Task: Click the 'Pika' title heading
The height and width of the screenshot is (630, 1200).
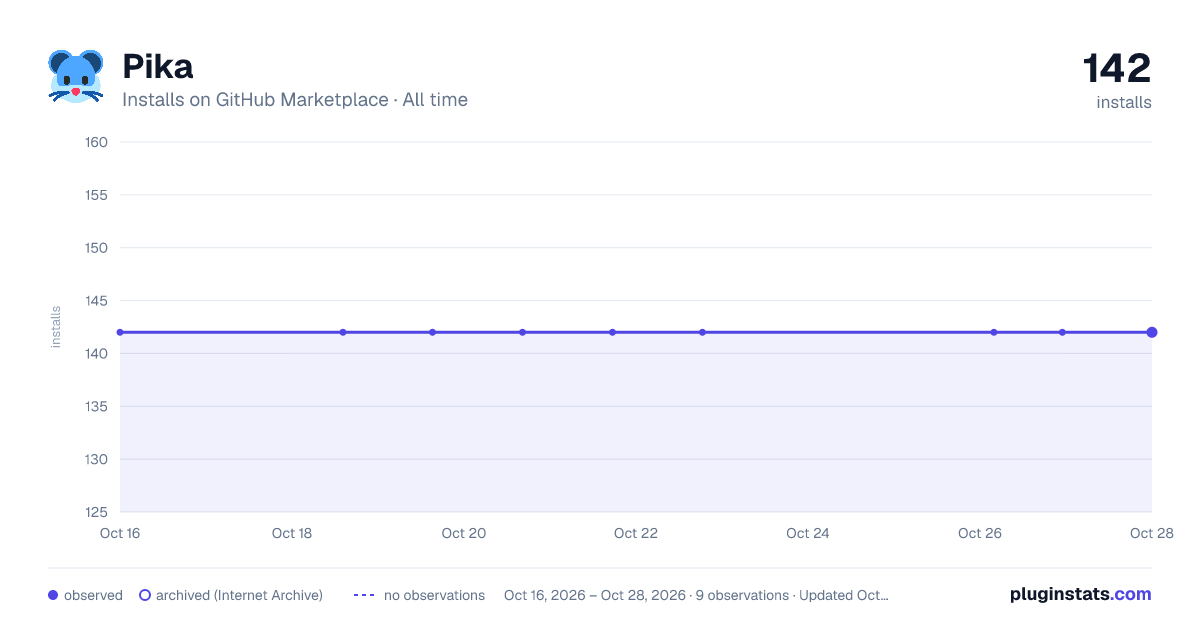Action: coord(158,67)
